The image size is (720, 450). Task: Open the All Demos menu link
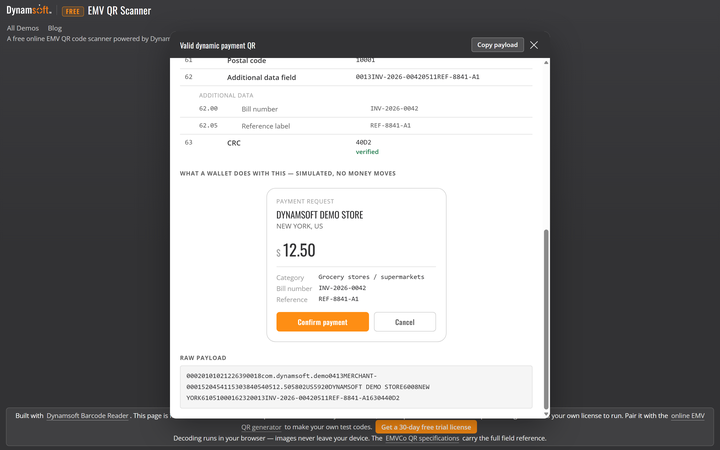(23, 28)
